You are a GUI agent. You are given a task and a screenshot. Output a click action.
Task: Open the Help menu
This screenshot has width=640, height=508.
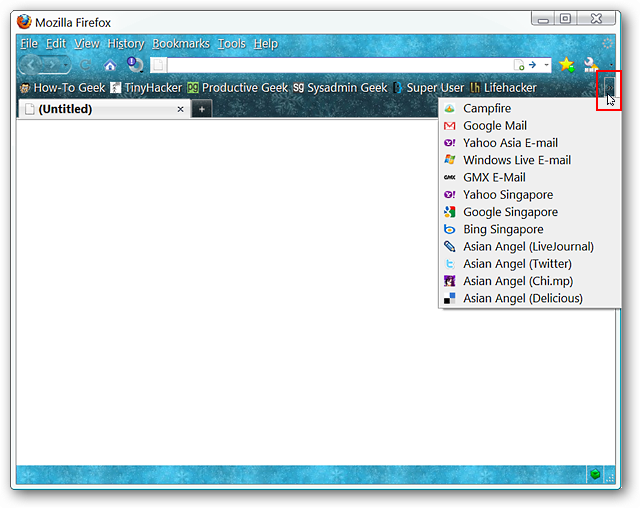pyautogui.click(x=266, y=44)
